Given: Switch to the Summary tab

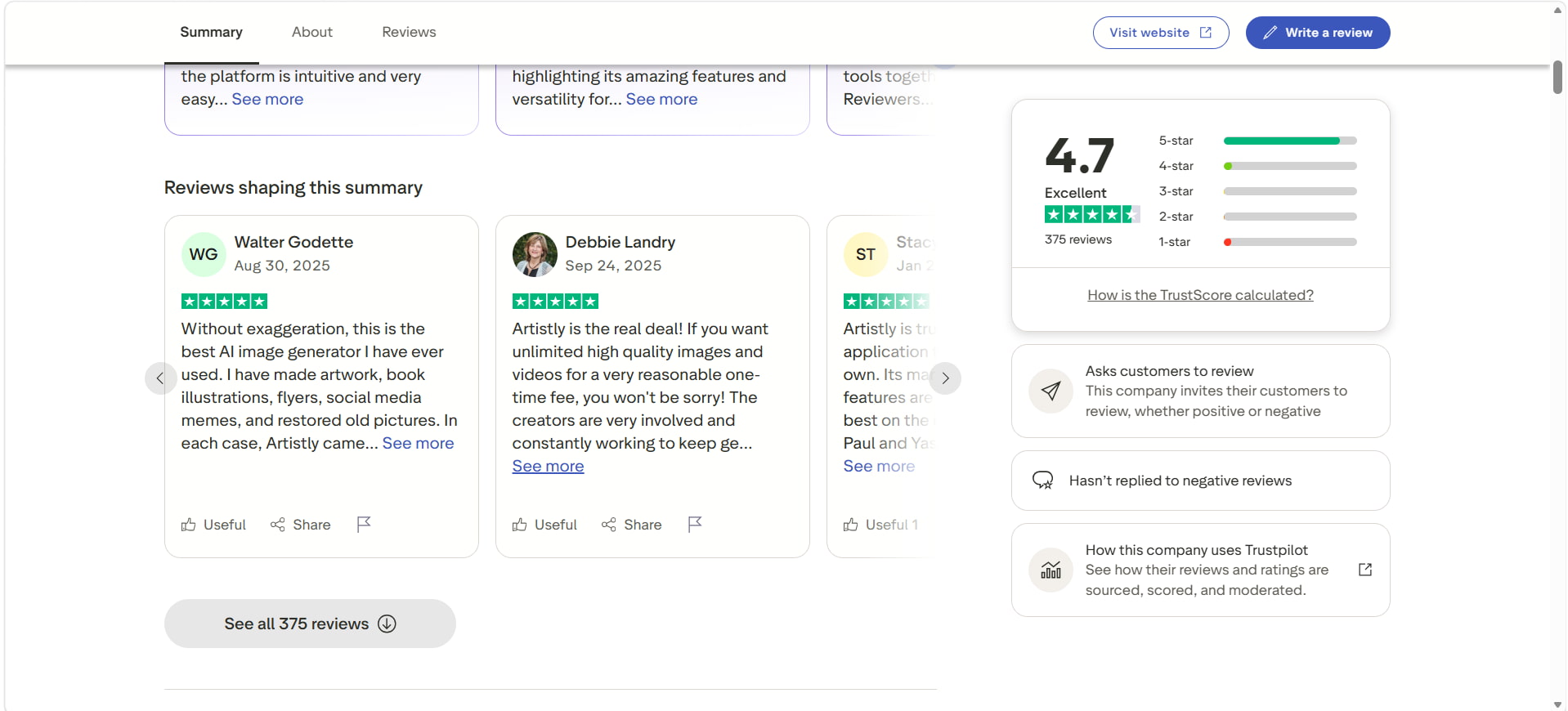Looking at the screenshot, I should [x=211, y=32].
